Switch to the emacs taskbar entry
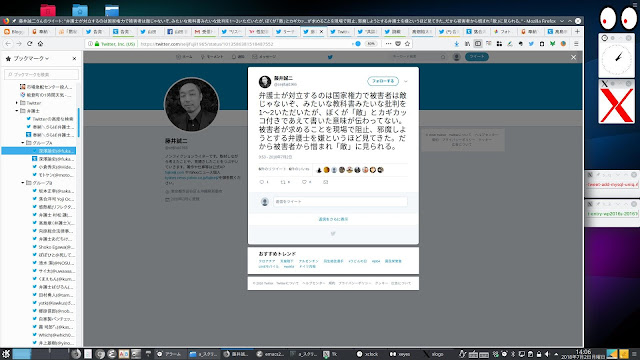Image resolution: width=640 pixels, height=360 pixels. pyautogui.click(x=270, y=354)
